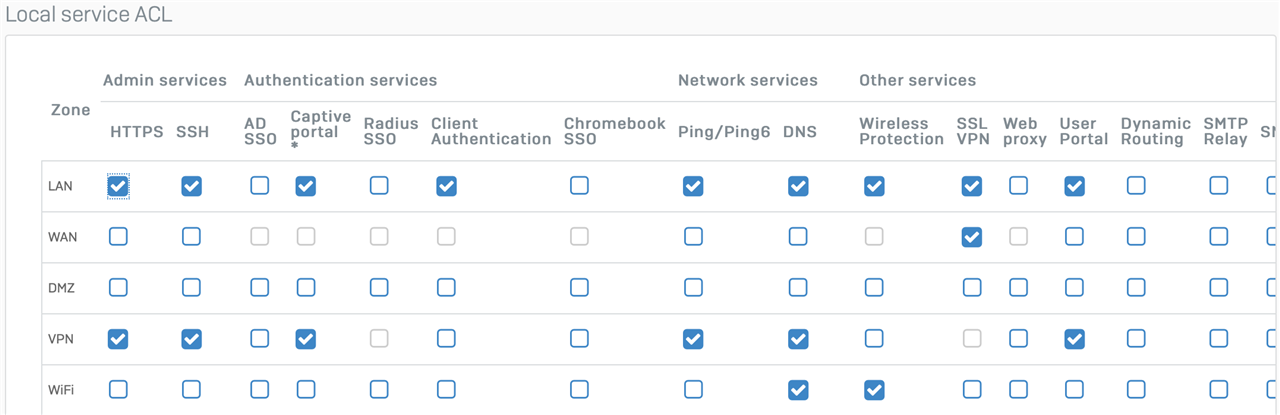Disable Ping/Ping6 for VPN zone
This screenshot has width=1280, height=415.
(693, 339)
